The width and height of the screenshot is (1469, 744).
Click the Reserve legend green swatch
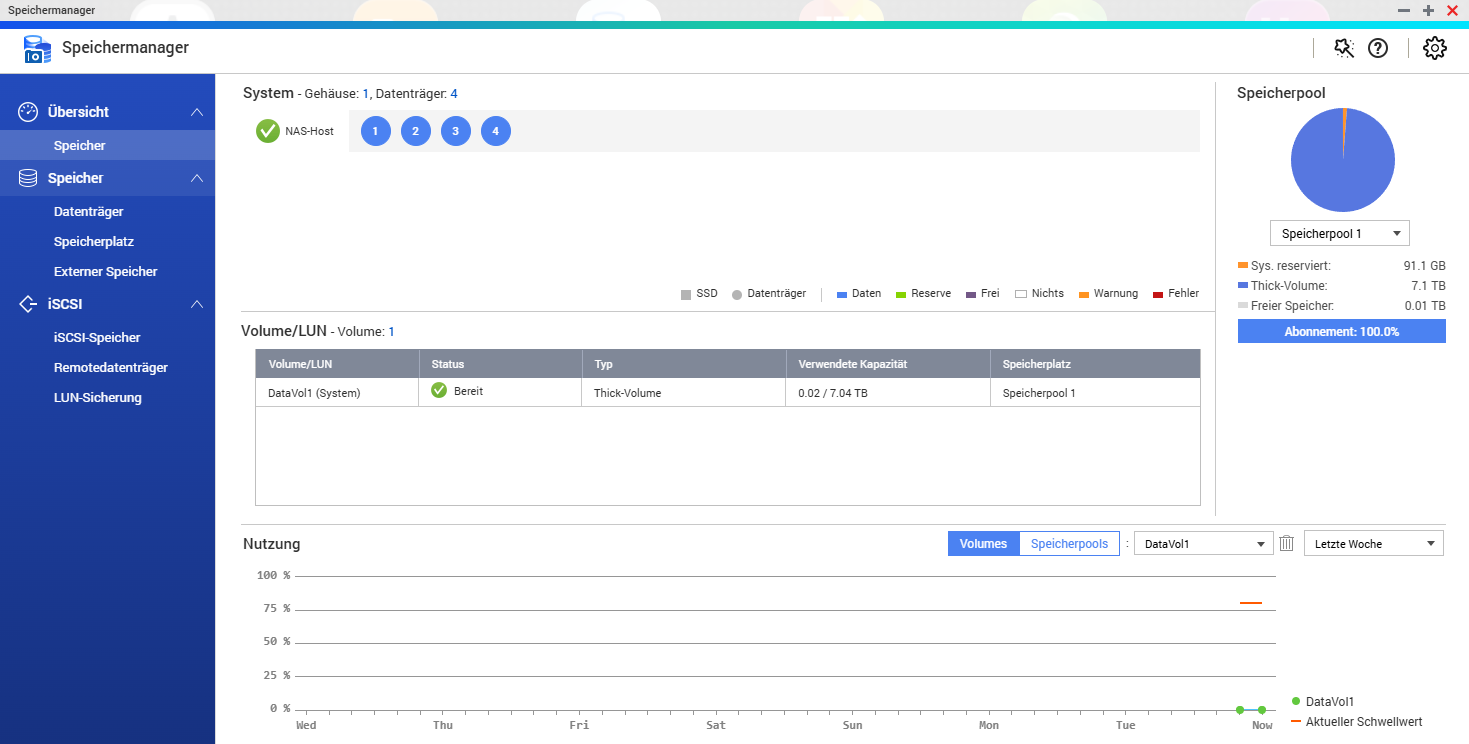pos(901,294)
